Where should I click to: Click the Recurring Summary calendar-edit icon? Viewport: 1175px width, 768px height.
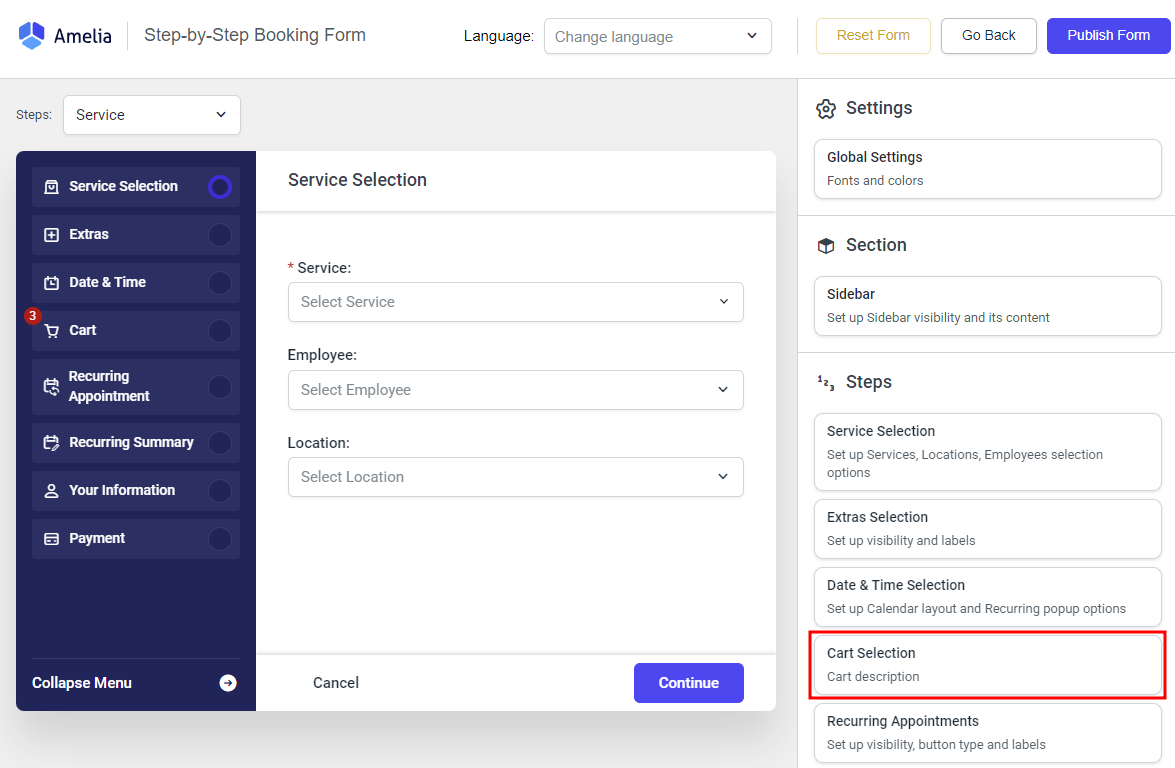click(51, 443)
